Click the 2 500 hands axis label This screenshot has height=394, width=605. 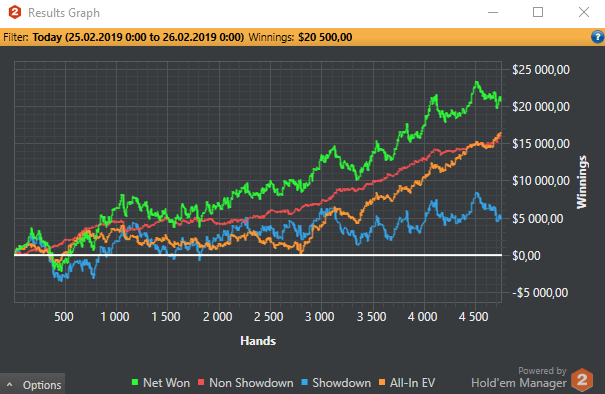pyautogui.click(x=269, y=317)
